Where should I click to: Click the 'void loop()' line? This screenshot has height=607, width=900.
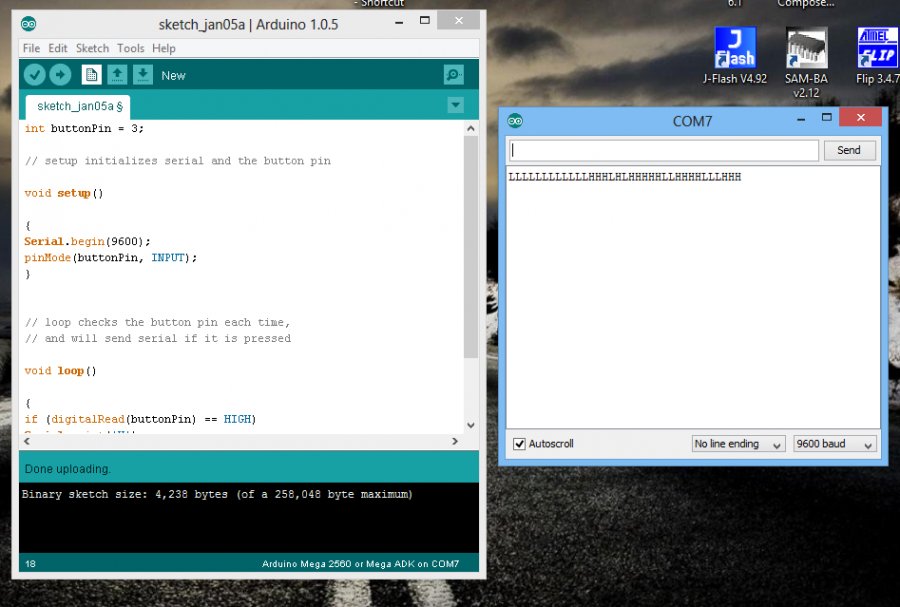pos(60,371)
